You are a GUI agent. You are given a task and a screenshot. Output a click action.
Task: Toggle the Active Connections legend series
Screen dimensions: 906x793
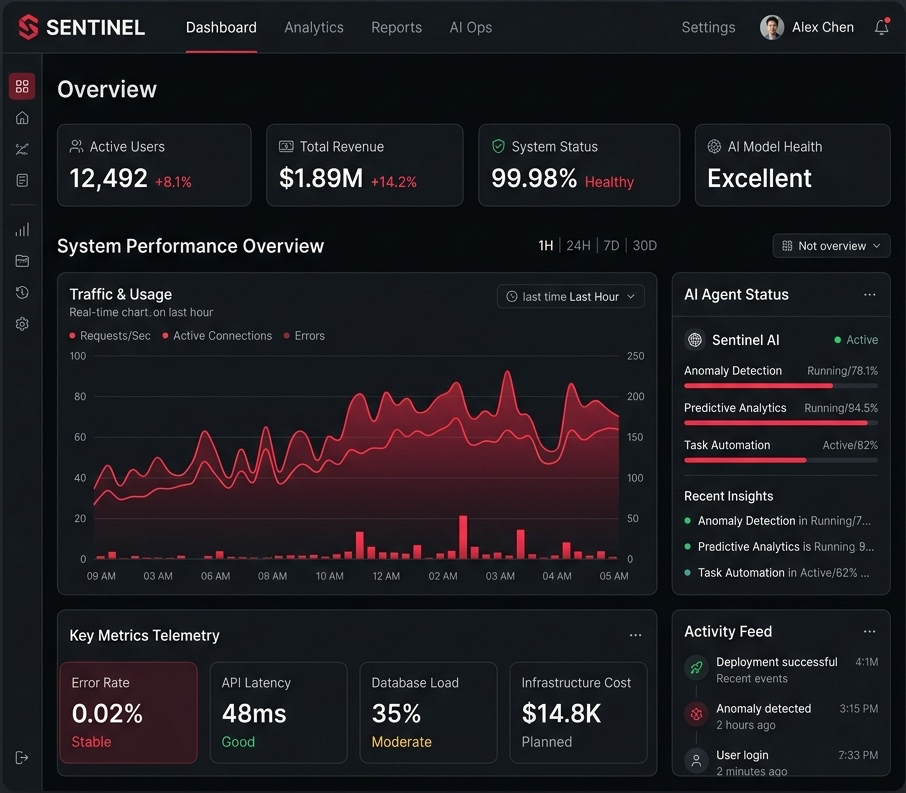tap(217, 336)
